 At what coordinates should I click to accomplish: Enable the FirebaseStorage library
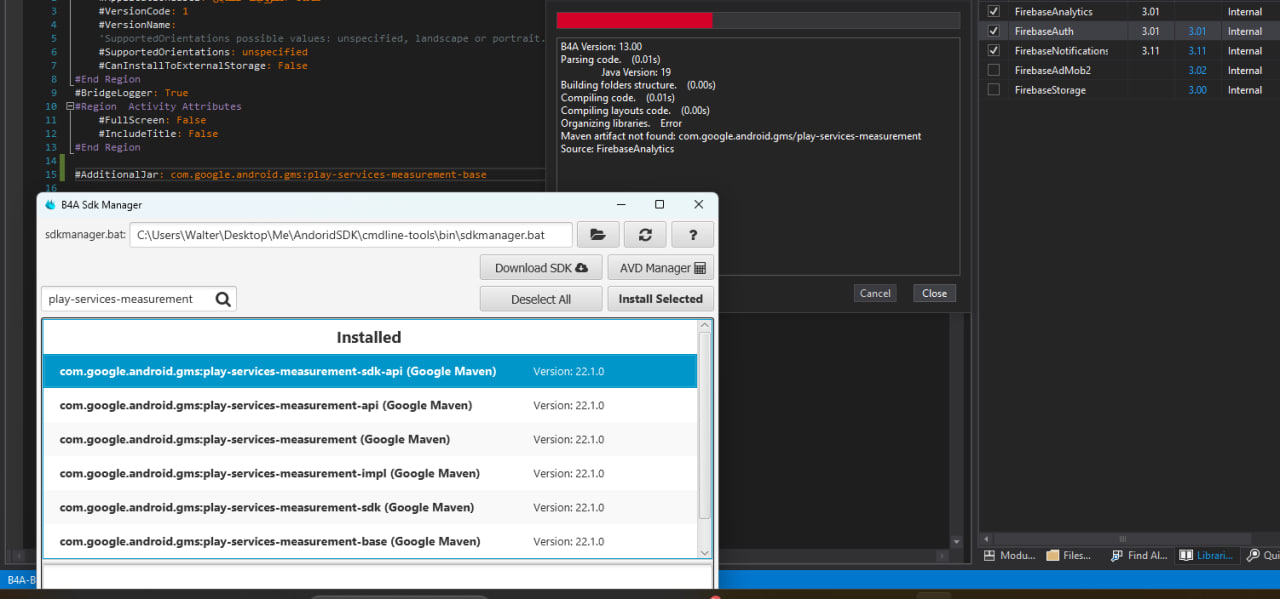(x=993, y=89)
